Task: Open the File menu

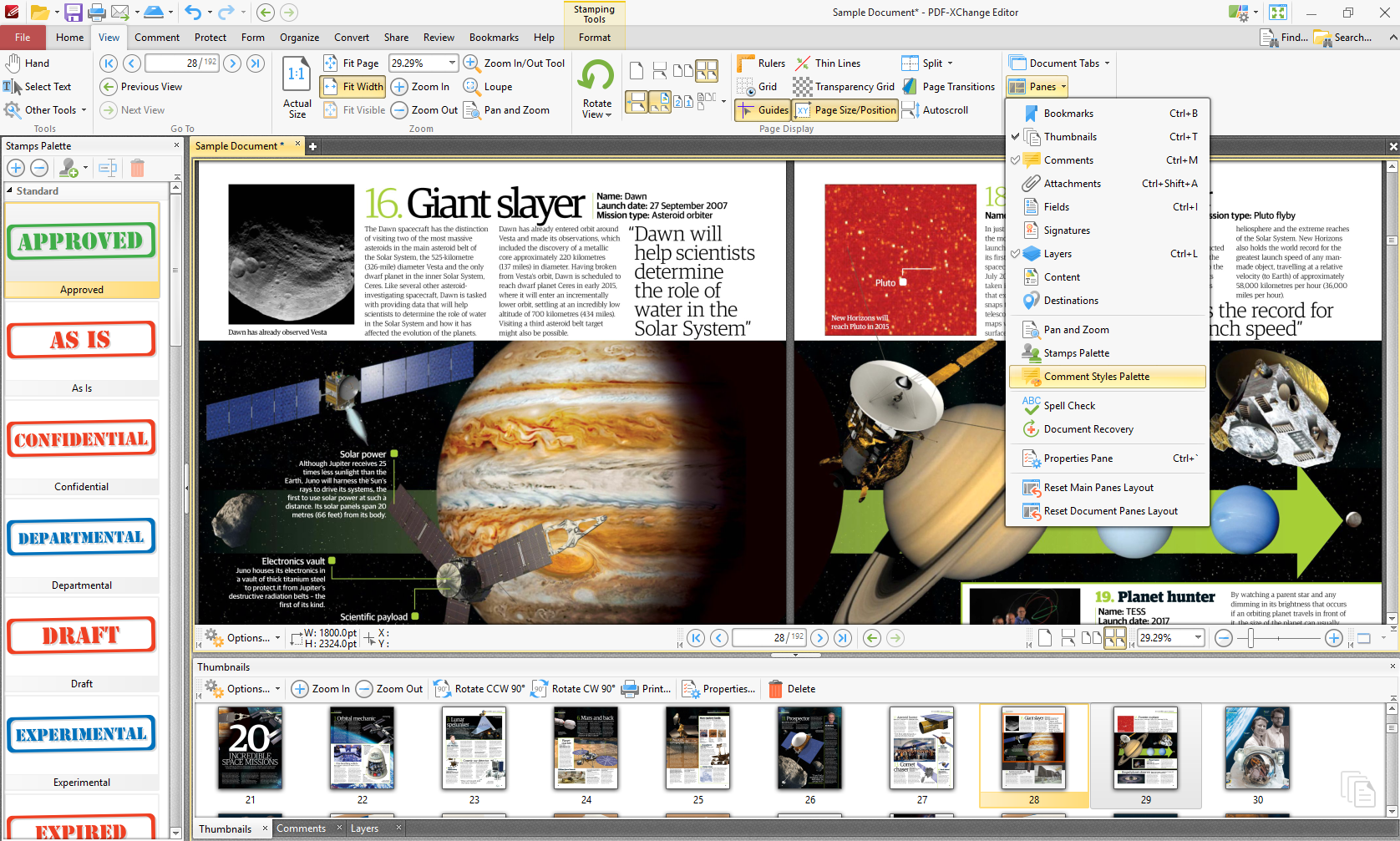Action: 23,38
